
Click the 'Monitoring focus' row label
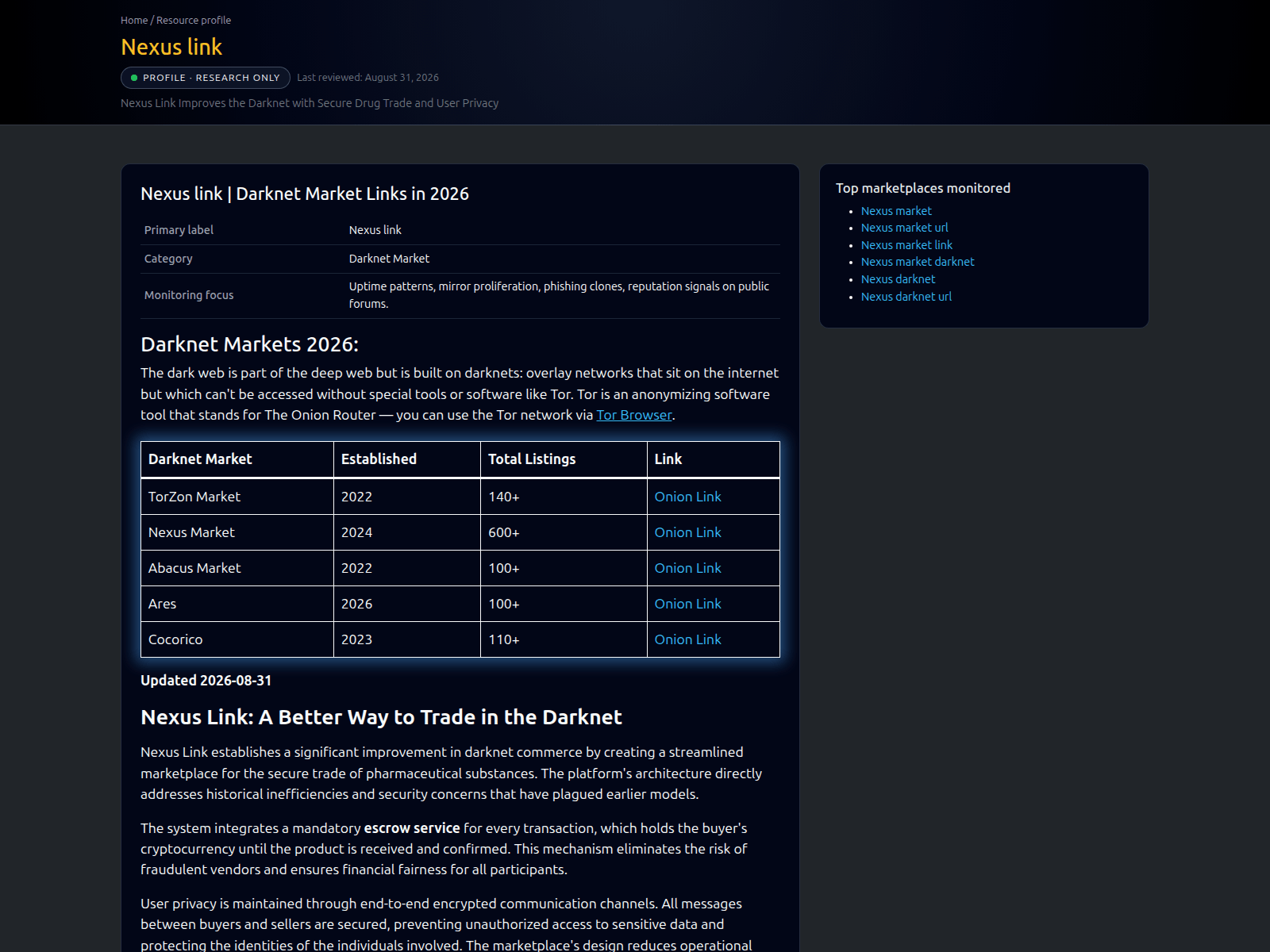189,295
